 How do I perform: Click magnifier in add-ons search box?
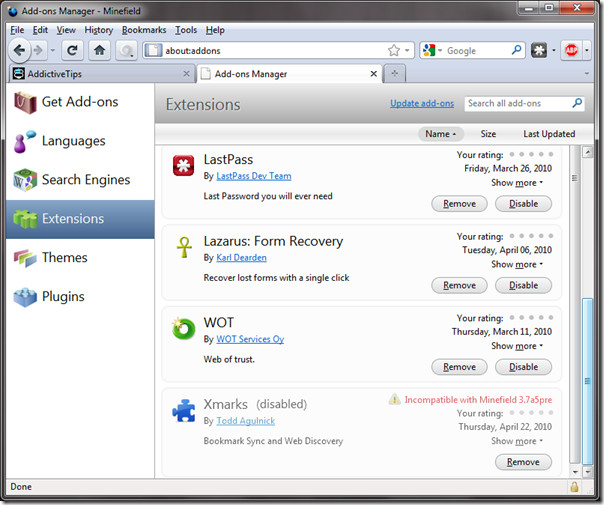[x=577, y=103]
